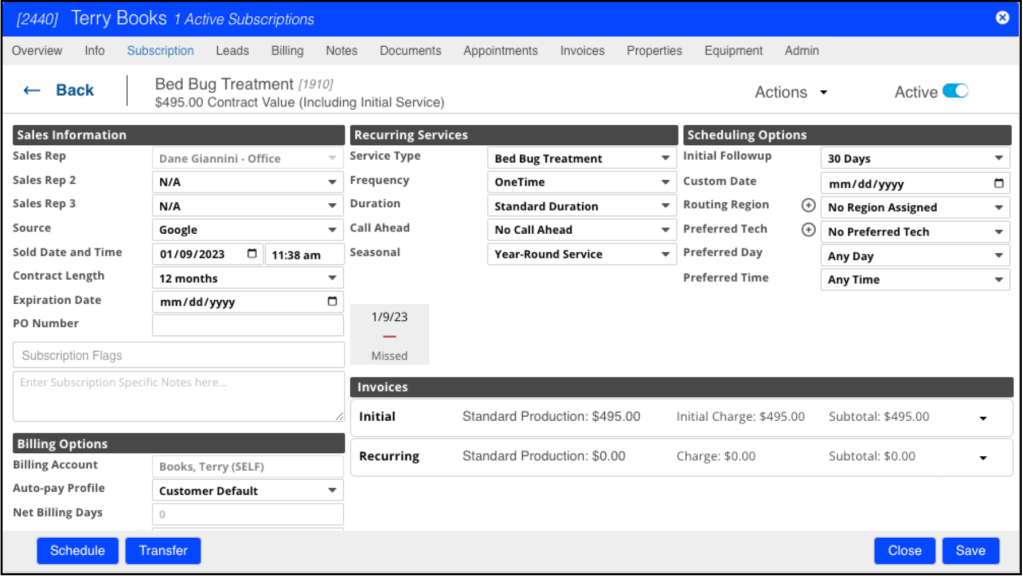
Task: Click the 1/9/23 Missed service marker
Action: [389, 334]
